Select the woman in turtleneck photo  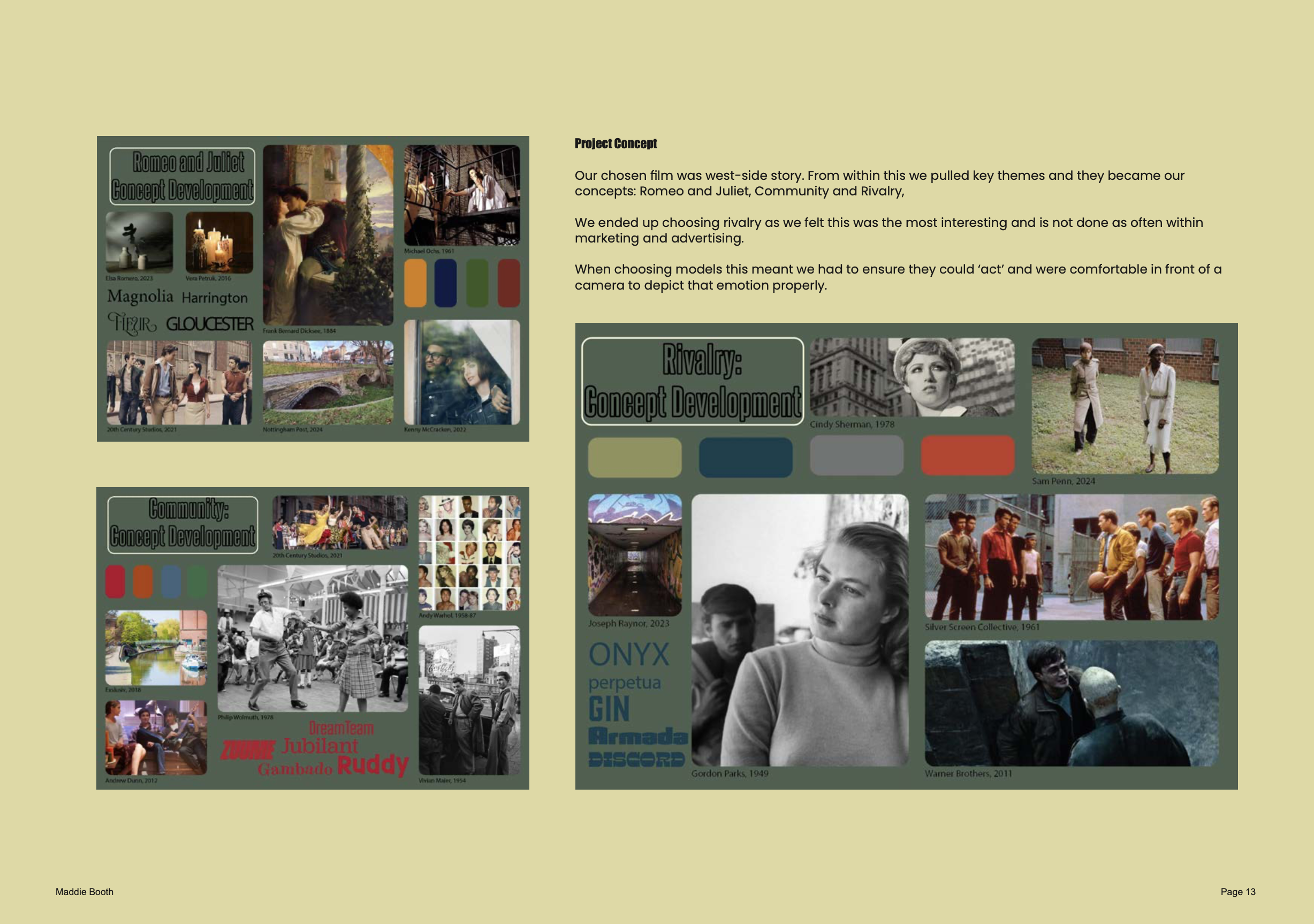pos(800,630)
